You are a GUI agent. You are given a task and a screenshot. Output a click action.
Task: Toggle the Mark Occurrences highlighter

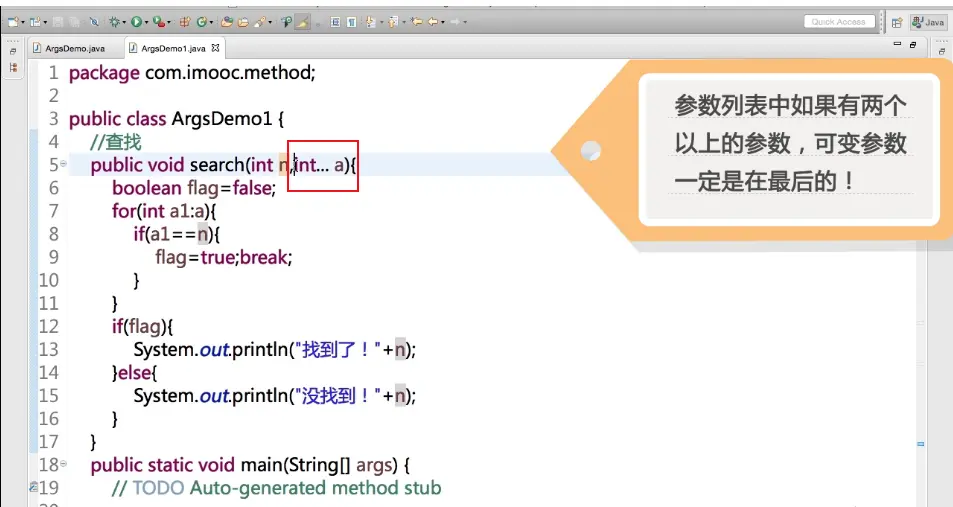302,22
